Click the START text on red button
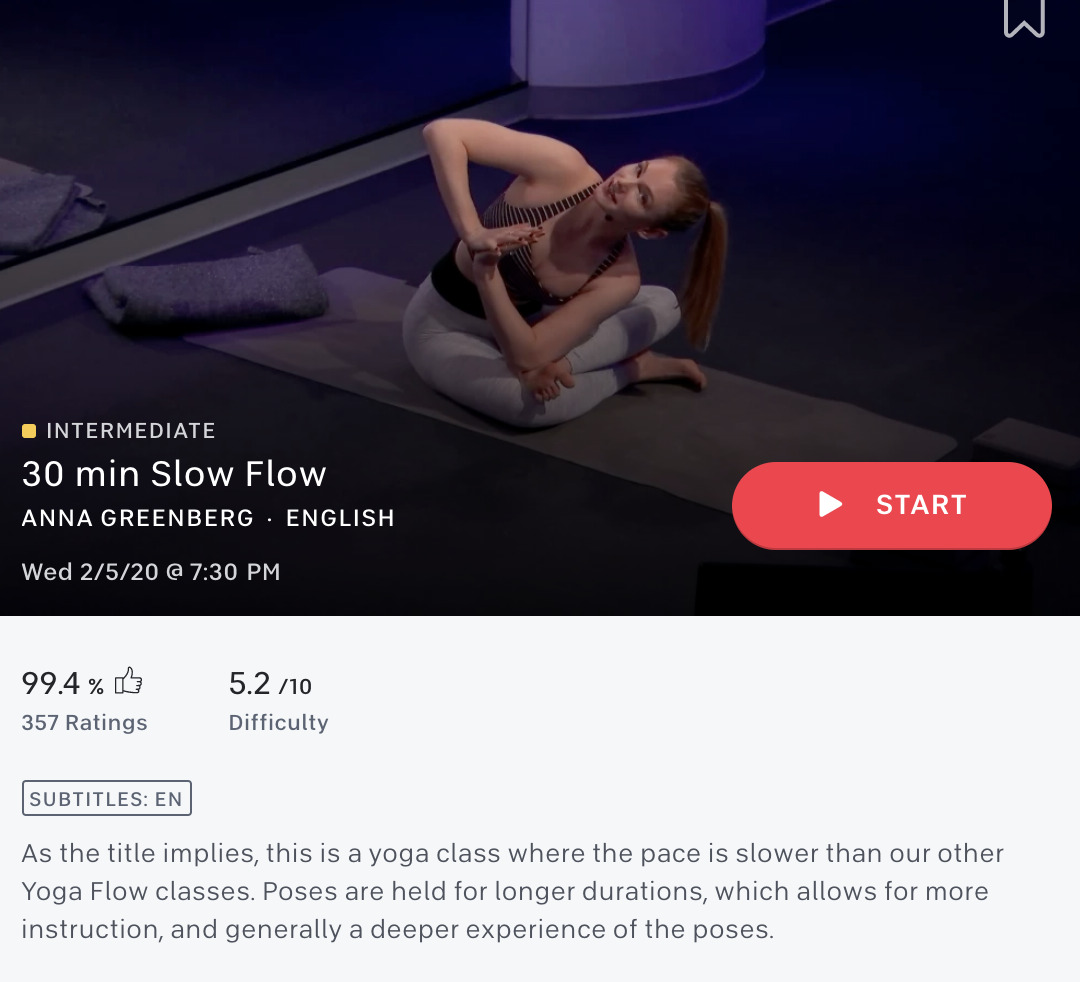Screen dimensions: 1080x982 (921, 505)
